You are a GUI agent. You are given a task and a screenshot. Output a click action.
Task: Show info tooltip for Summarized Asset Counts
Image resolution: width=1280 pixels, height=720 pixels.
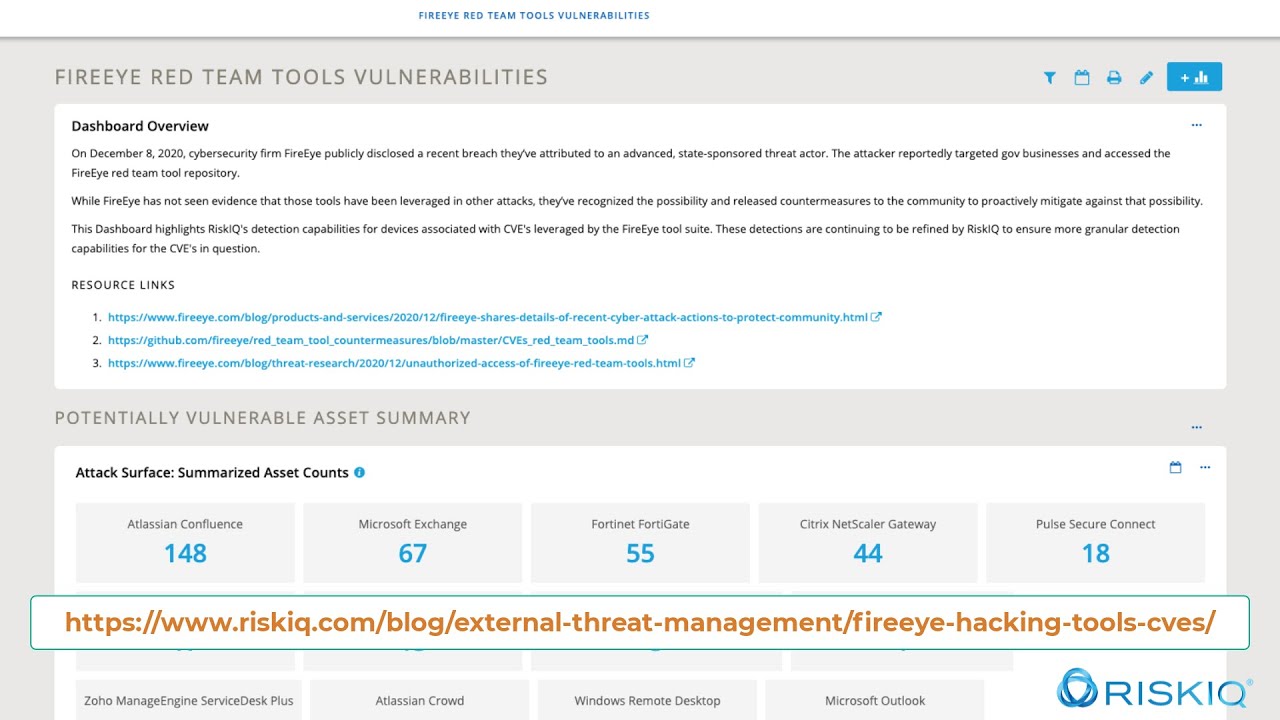tap(359, 472)
